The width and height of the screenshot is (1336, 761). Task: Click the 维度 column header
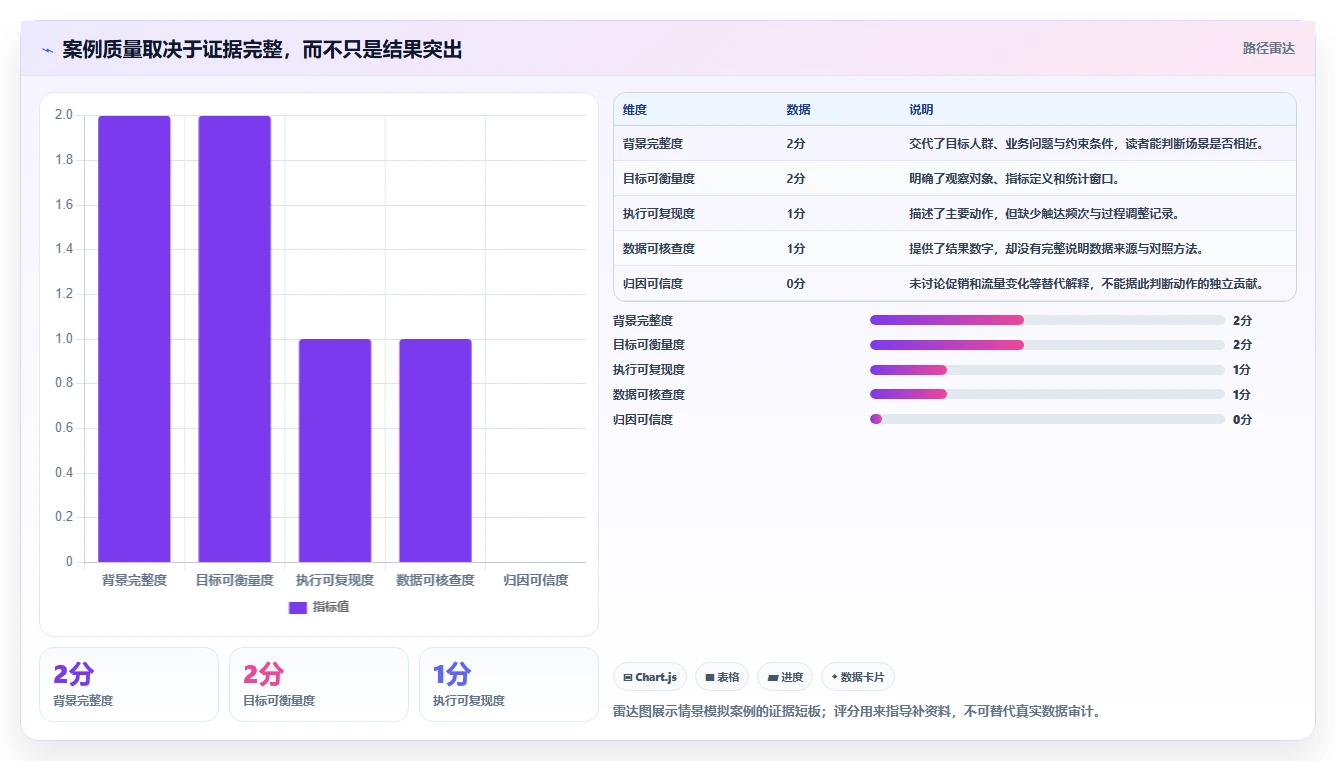click(635, 110)
